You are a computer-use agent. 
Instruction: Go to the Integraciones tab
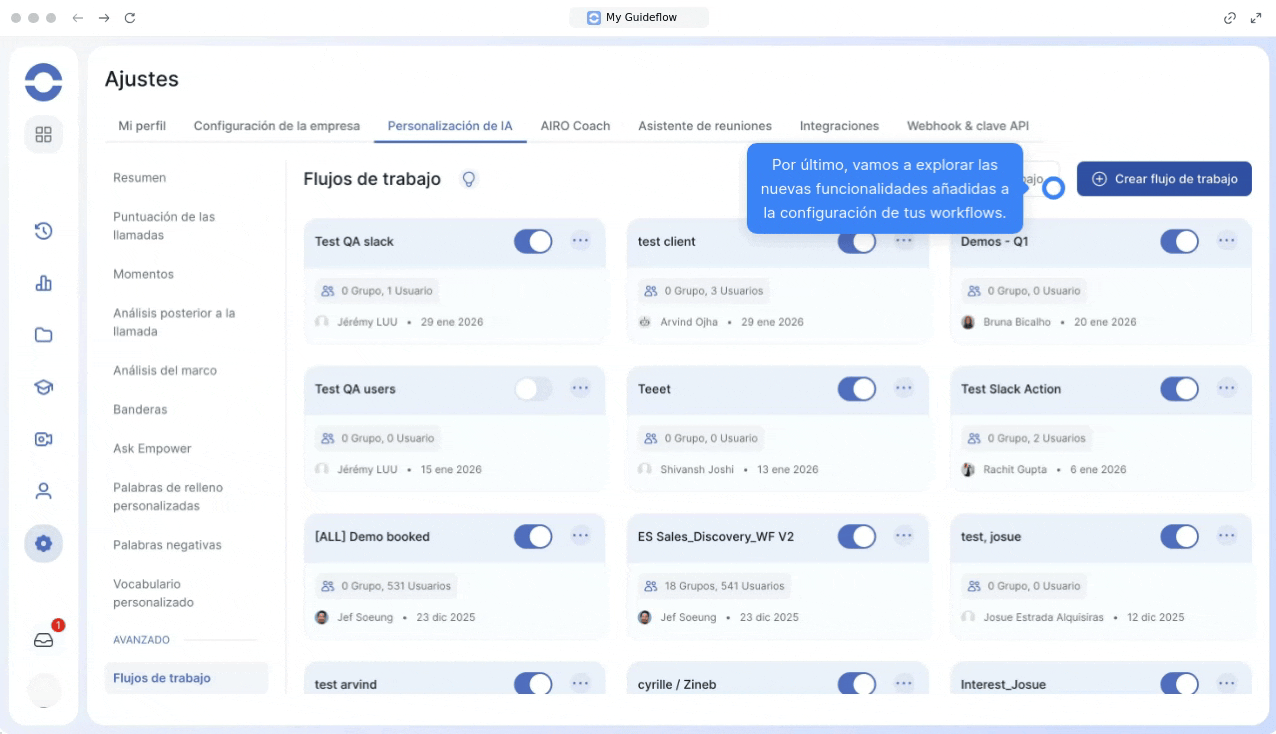839,126
